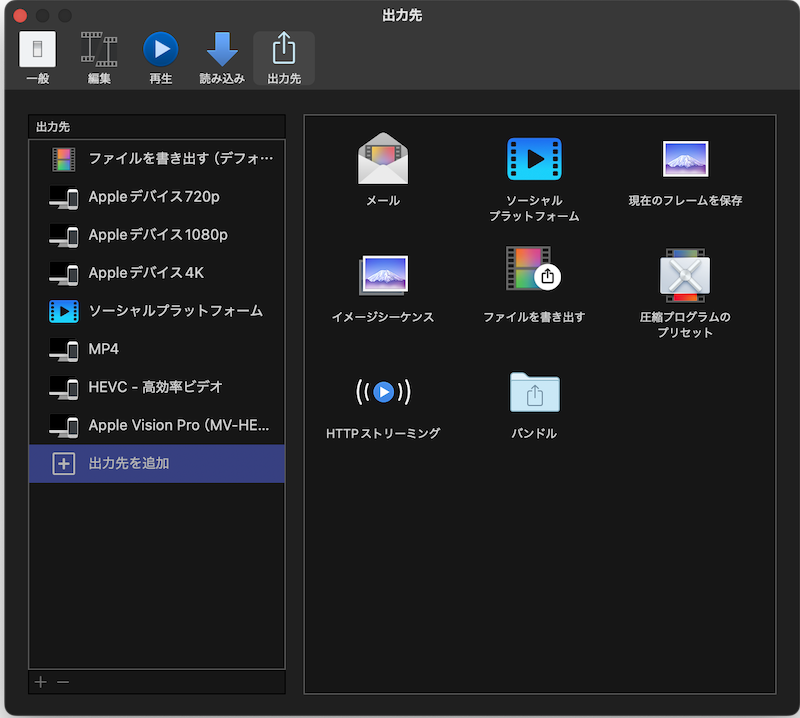Switch to the 読み込み preferences tab
The image size is (800, 718).
(222, 58)
